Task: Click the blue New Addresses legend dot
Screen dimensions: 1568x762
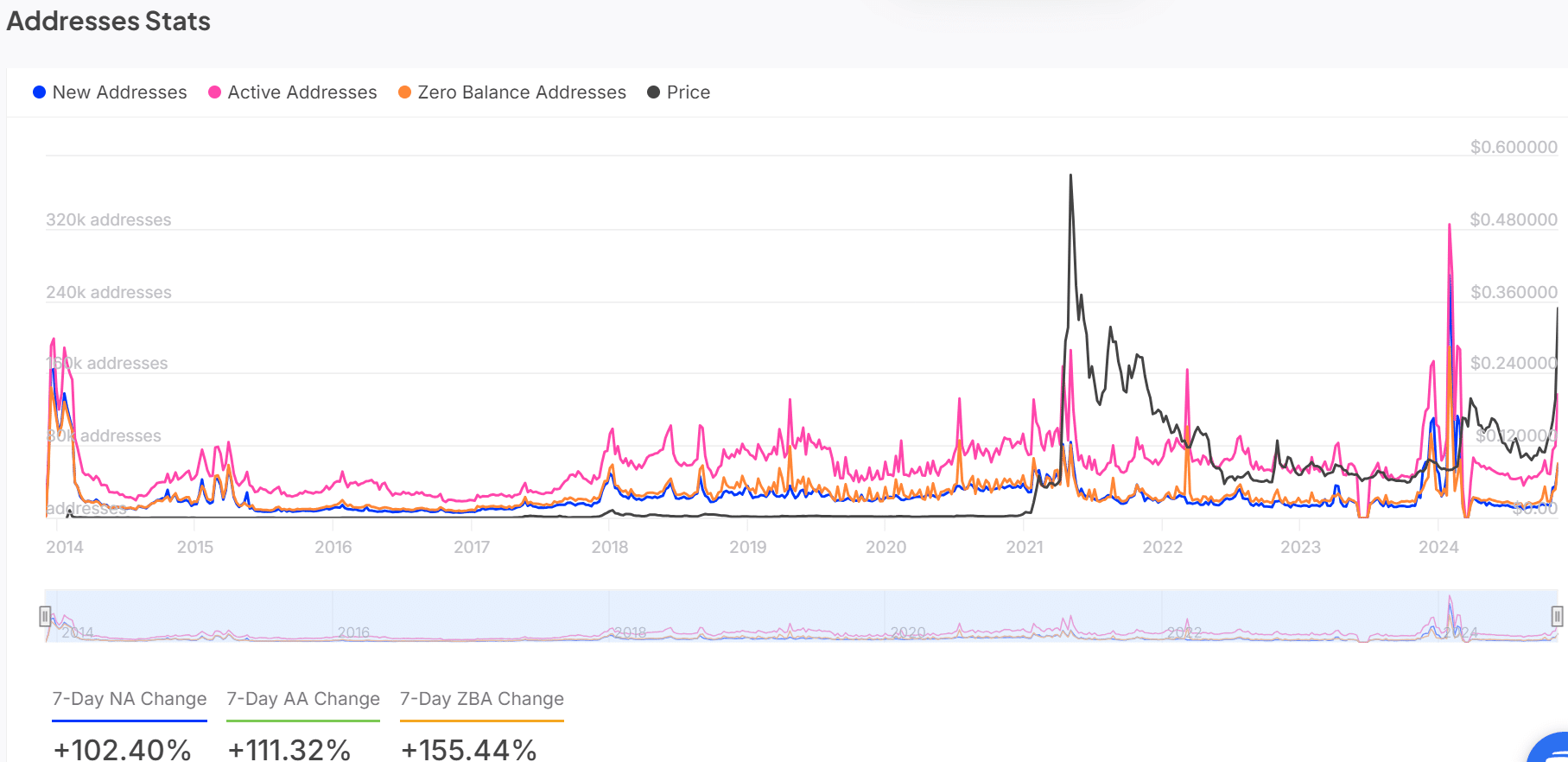Action: tap(39, 92)
